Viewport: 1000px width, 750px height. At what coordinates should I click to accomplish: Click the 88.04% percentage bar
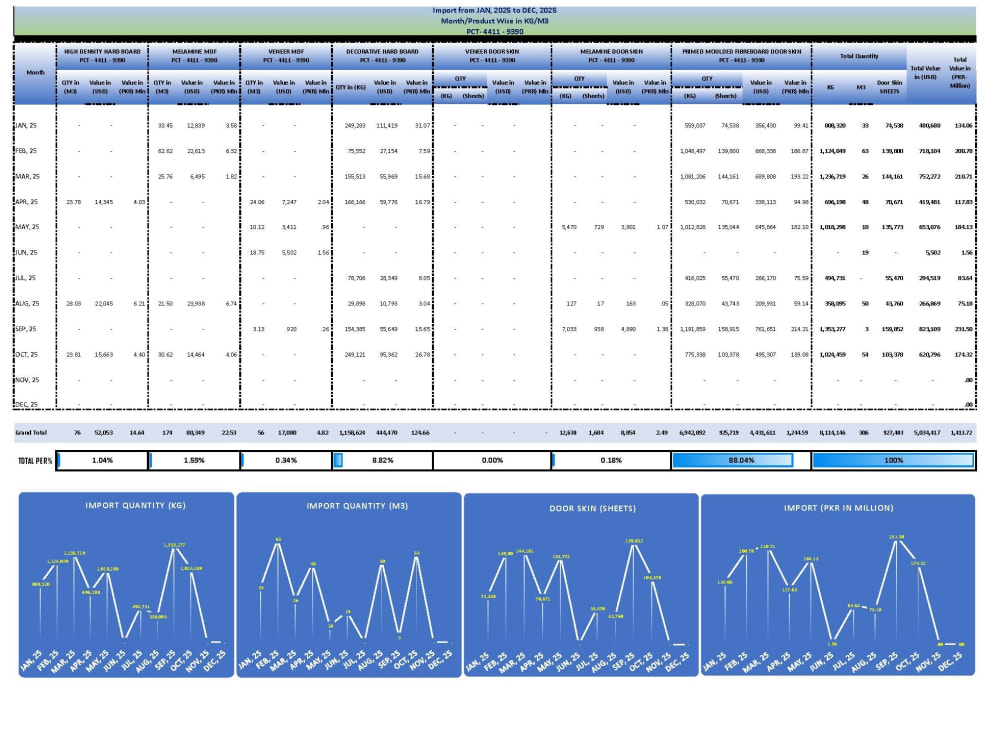[x=741, y=460]
